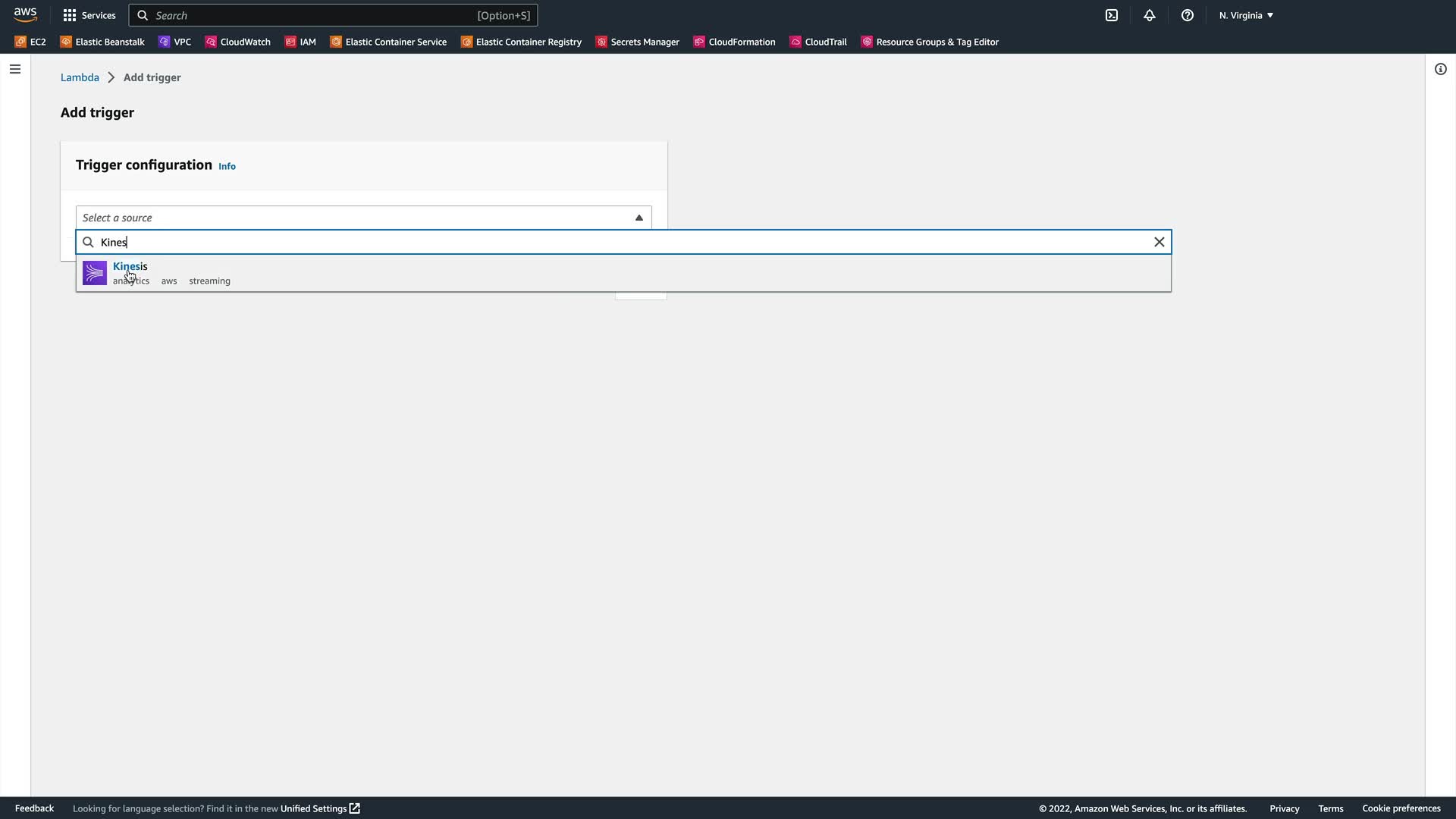Screen dimensions: 1456x819
Task: Open the info panel icon at right
Action: 1440,69
